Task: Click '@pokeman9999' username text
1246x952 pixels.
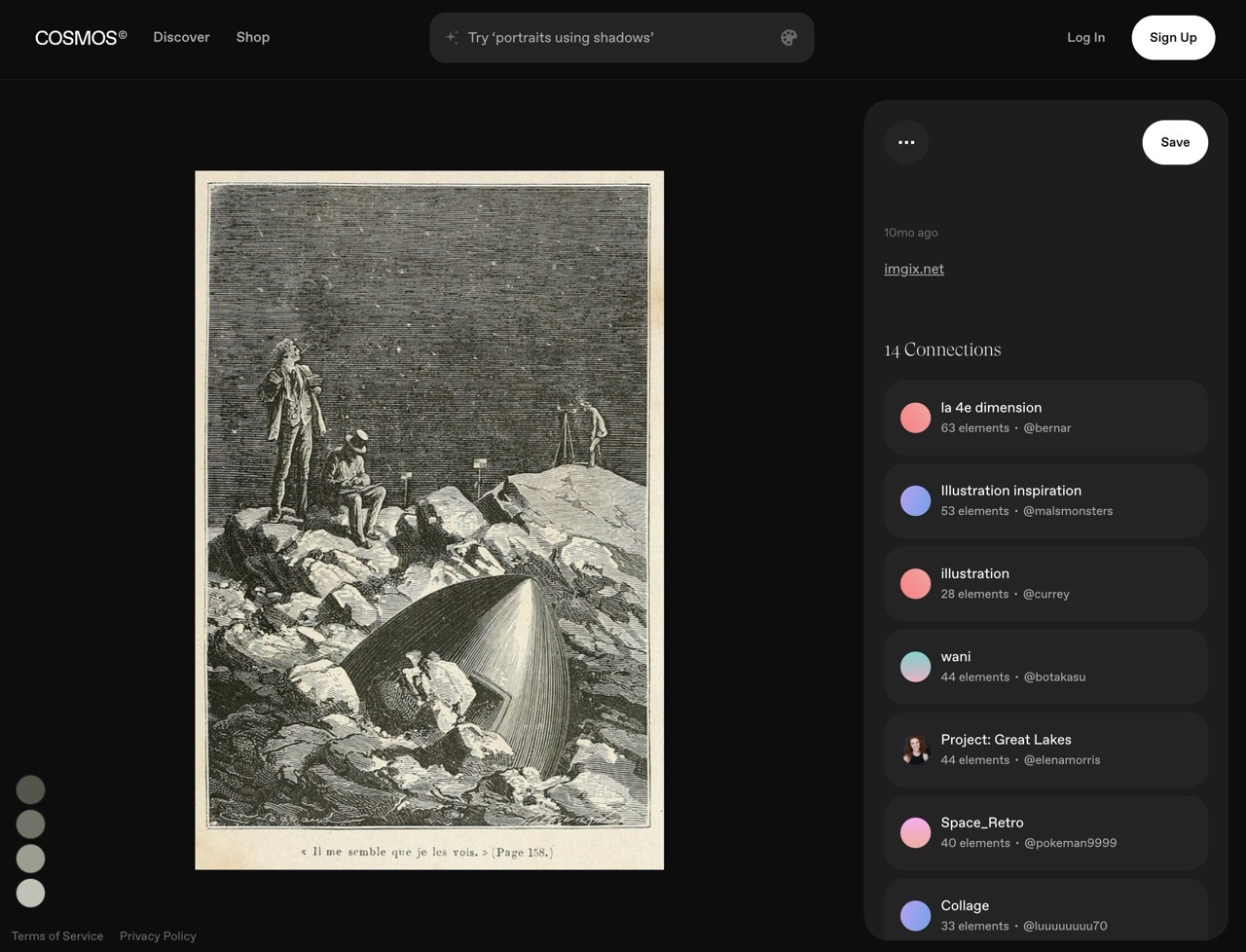Action: tap(1071, 843)
